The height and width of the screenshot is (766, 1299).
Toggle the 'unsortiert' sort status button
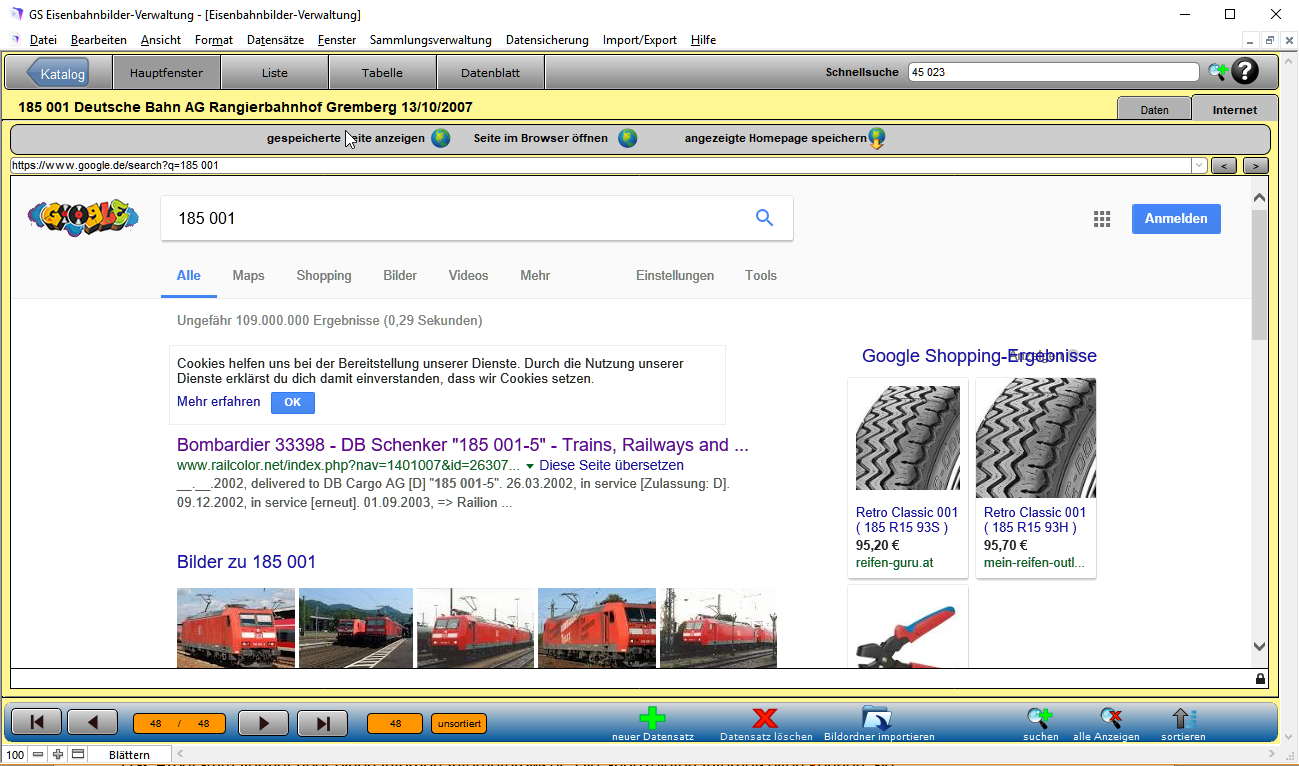coord(459,723)
